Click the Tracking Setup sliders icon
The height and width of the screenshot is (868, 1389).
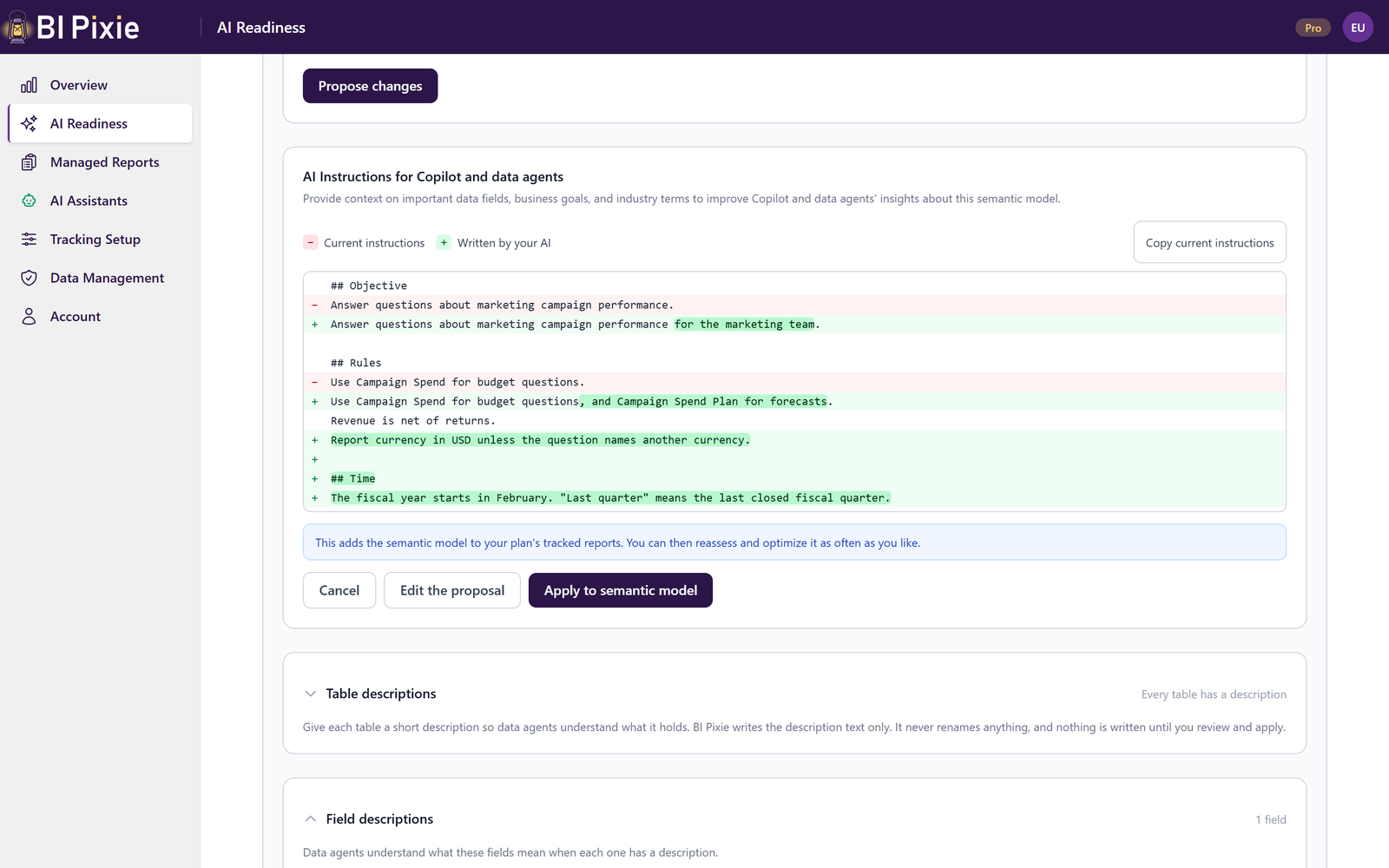coord(29,240)
